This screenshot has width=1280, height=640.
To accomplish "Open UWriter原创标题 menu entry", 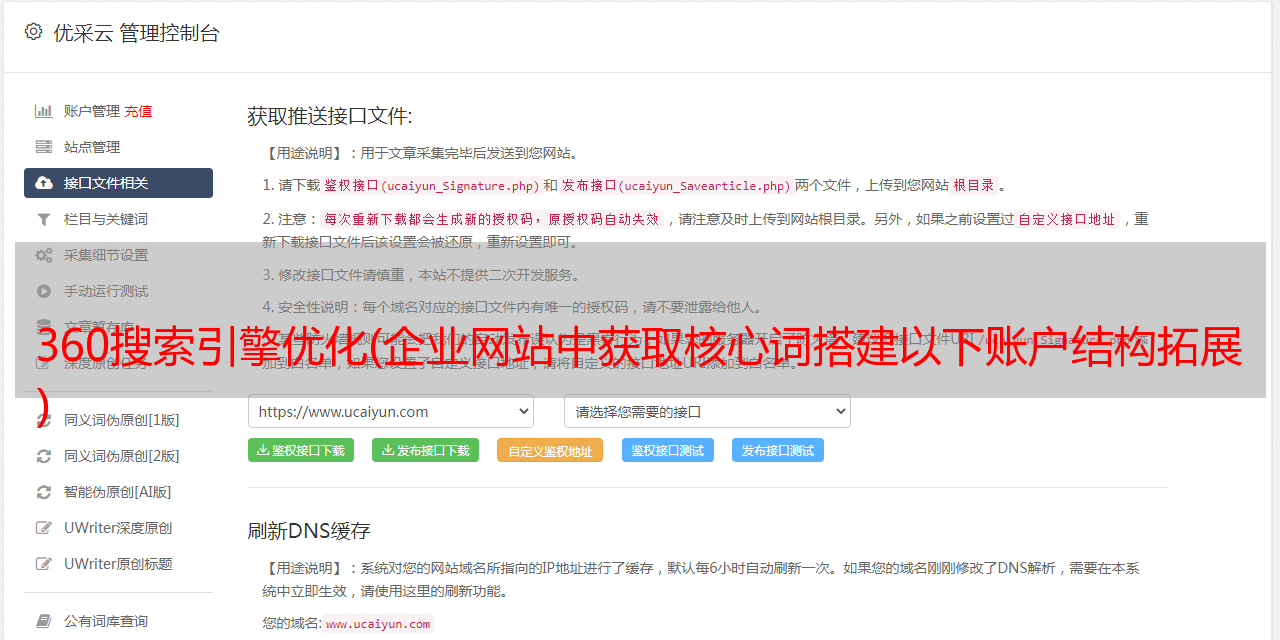I will click(118, 564).
